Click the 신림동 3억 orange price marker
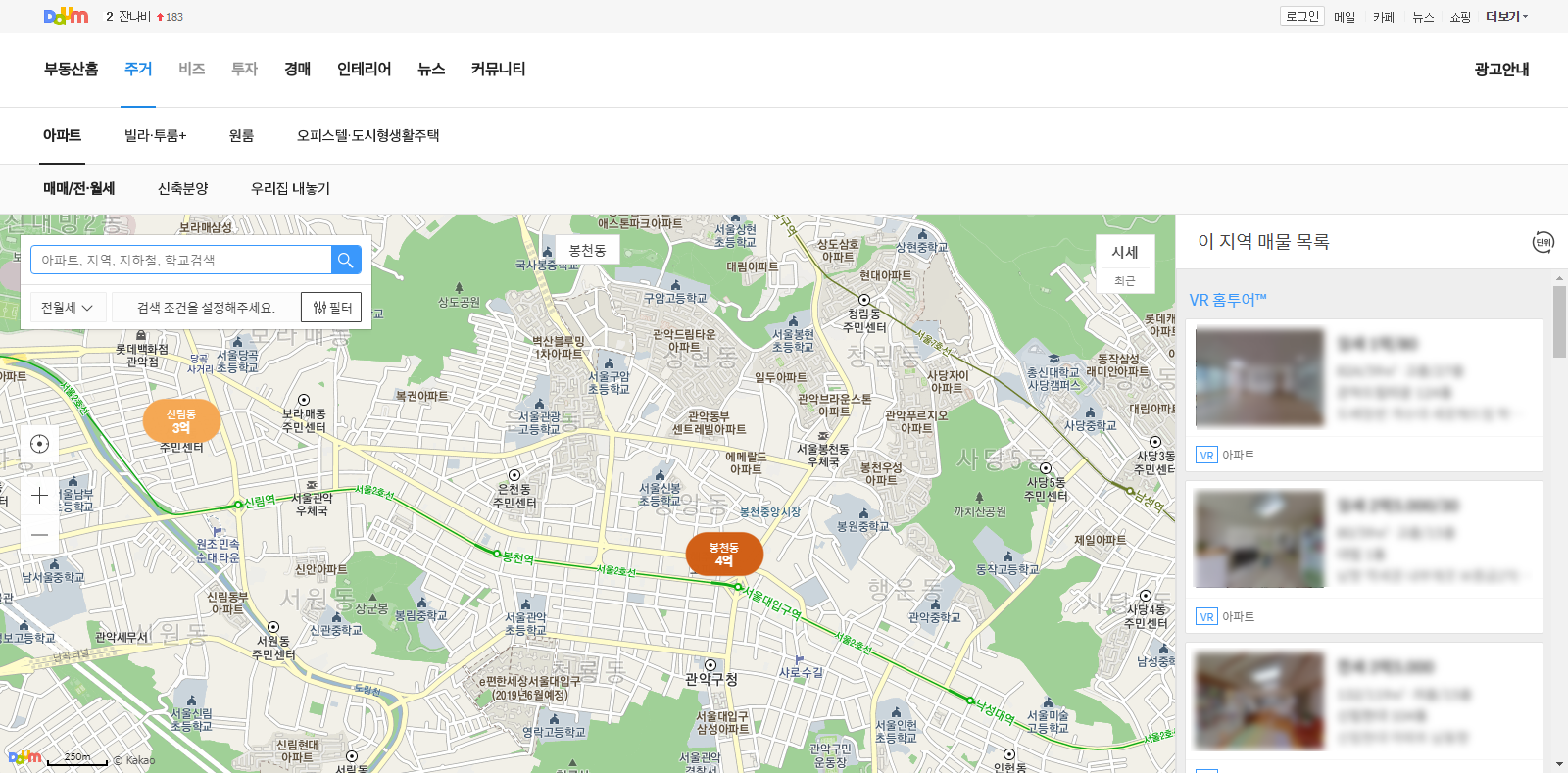The image size is (1568, 773). click(x=181, y=421)
